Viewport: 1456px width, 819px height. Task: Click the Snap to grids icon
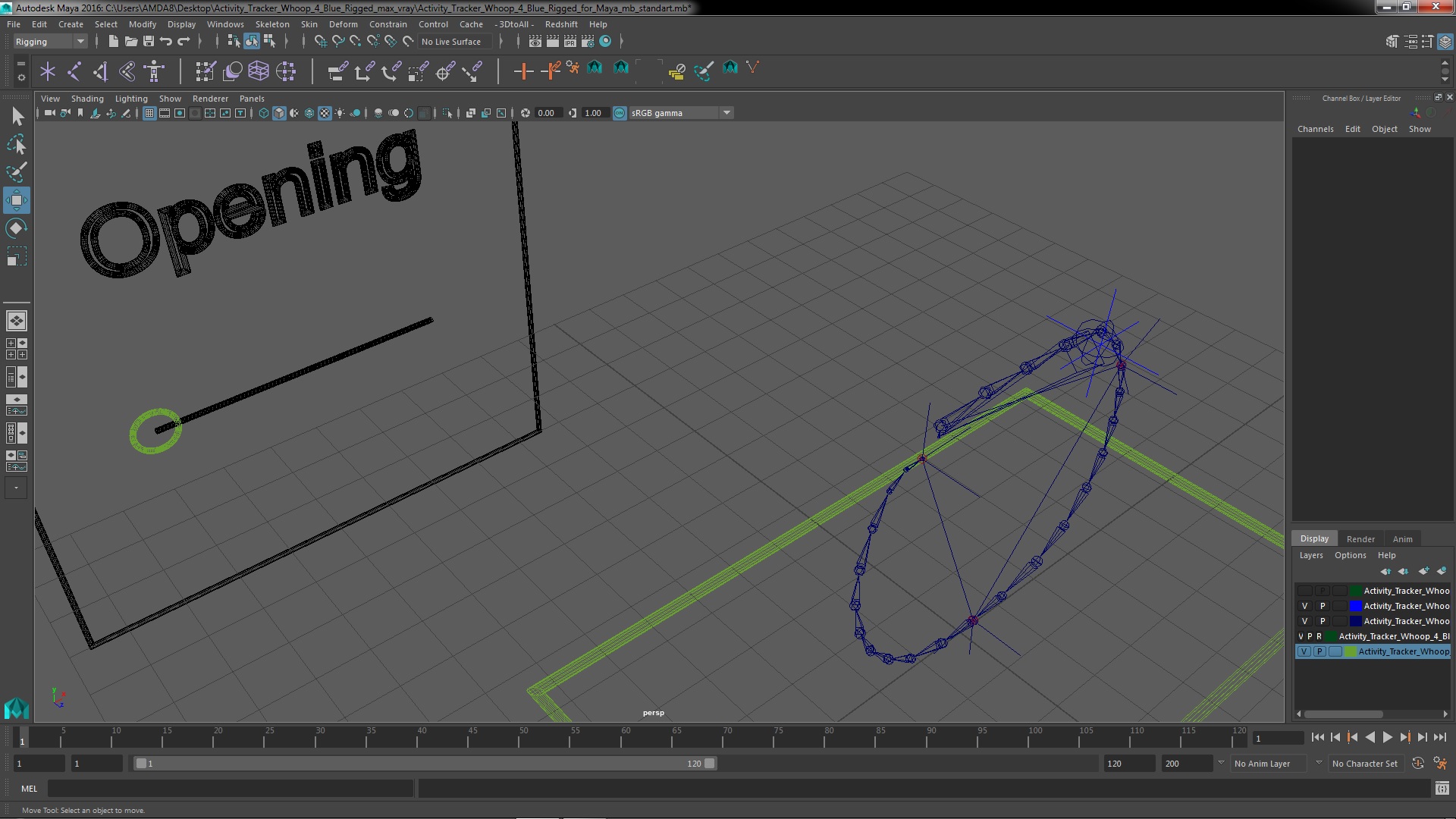point(320,41)
